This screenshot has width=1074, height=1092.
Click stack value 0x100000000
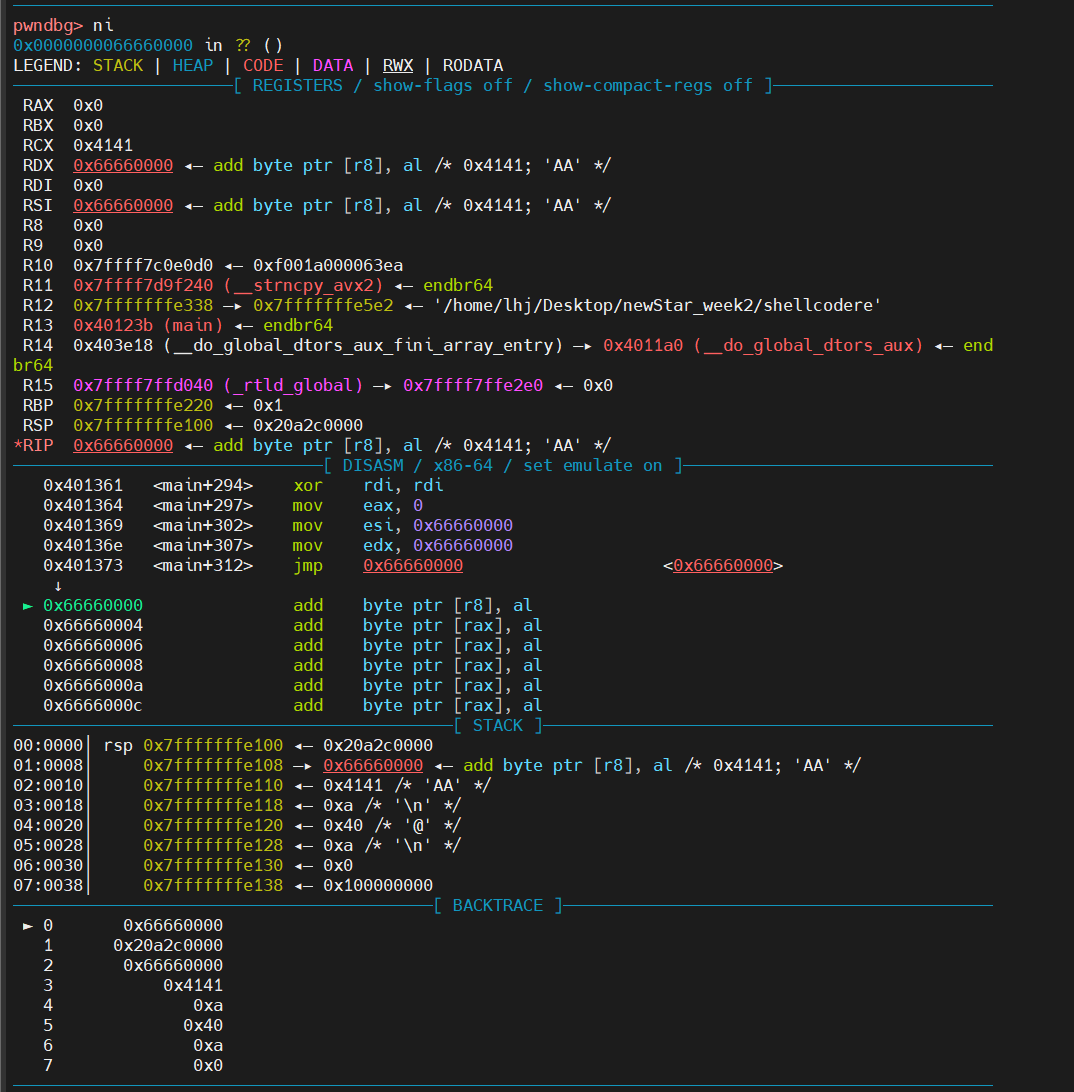[x=378, y=886]
